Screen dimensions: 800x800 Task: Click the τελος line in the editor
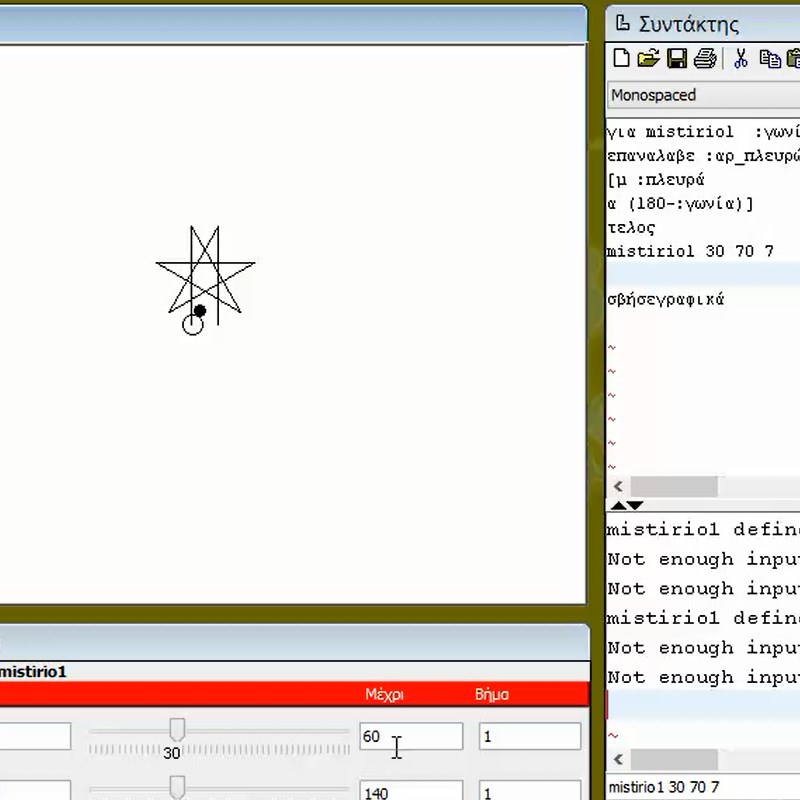631,228
